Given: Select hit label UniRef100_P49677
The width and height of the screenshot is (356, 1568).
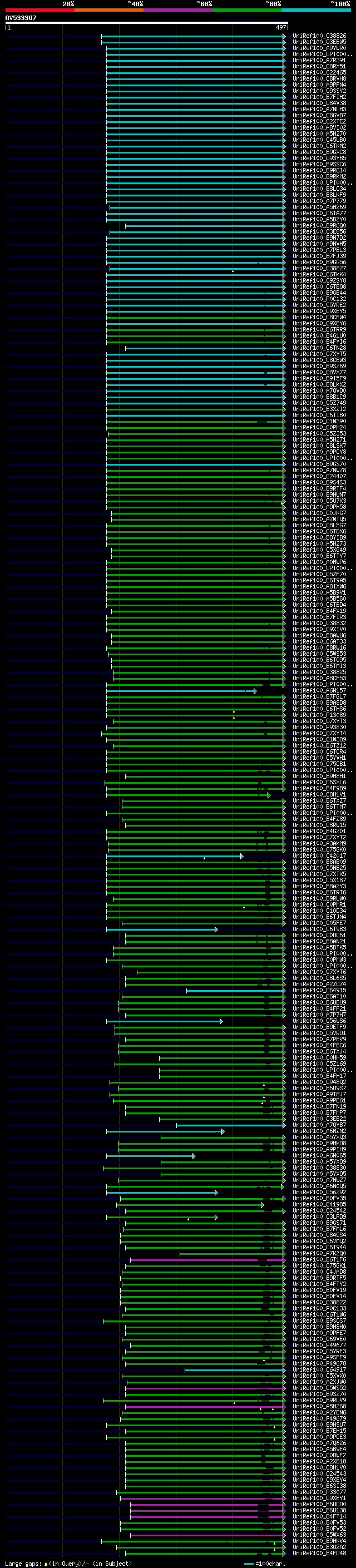Looking at the screenshot, I should click(x=319, y=1344).
